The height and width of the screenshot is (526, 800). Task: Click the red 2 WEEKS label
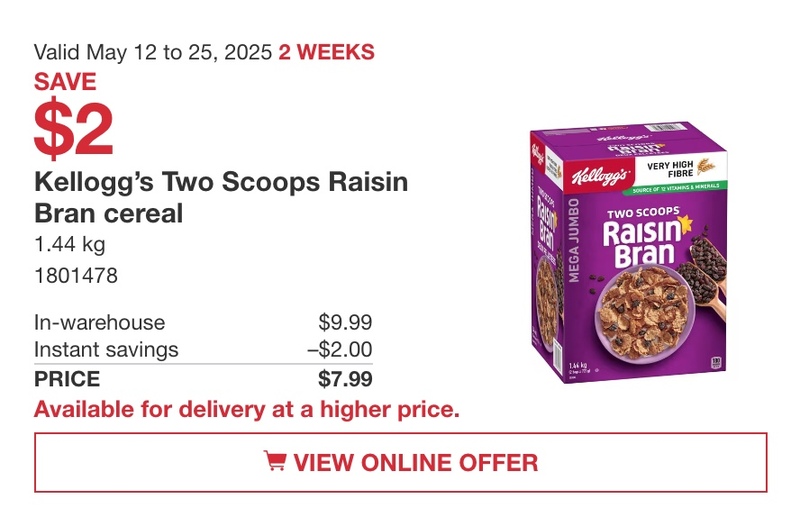[x=327, y=53]
